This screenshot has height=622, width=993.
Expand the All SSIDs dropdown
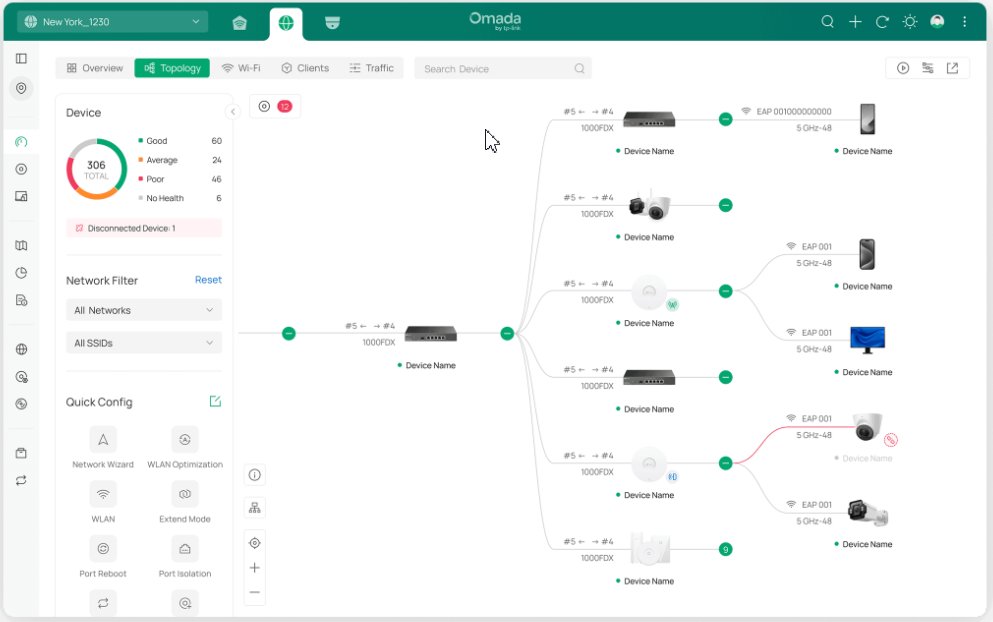[144, 343]
